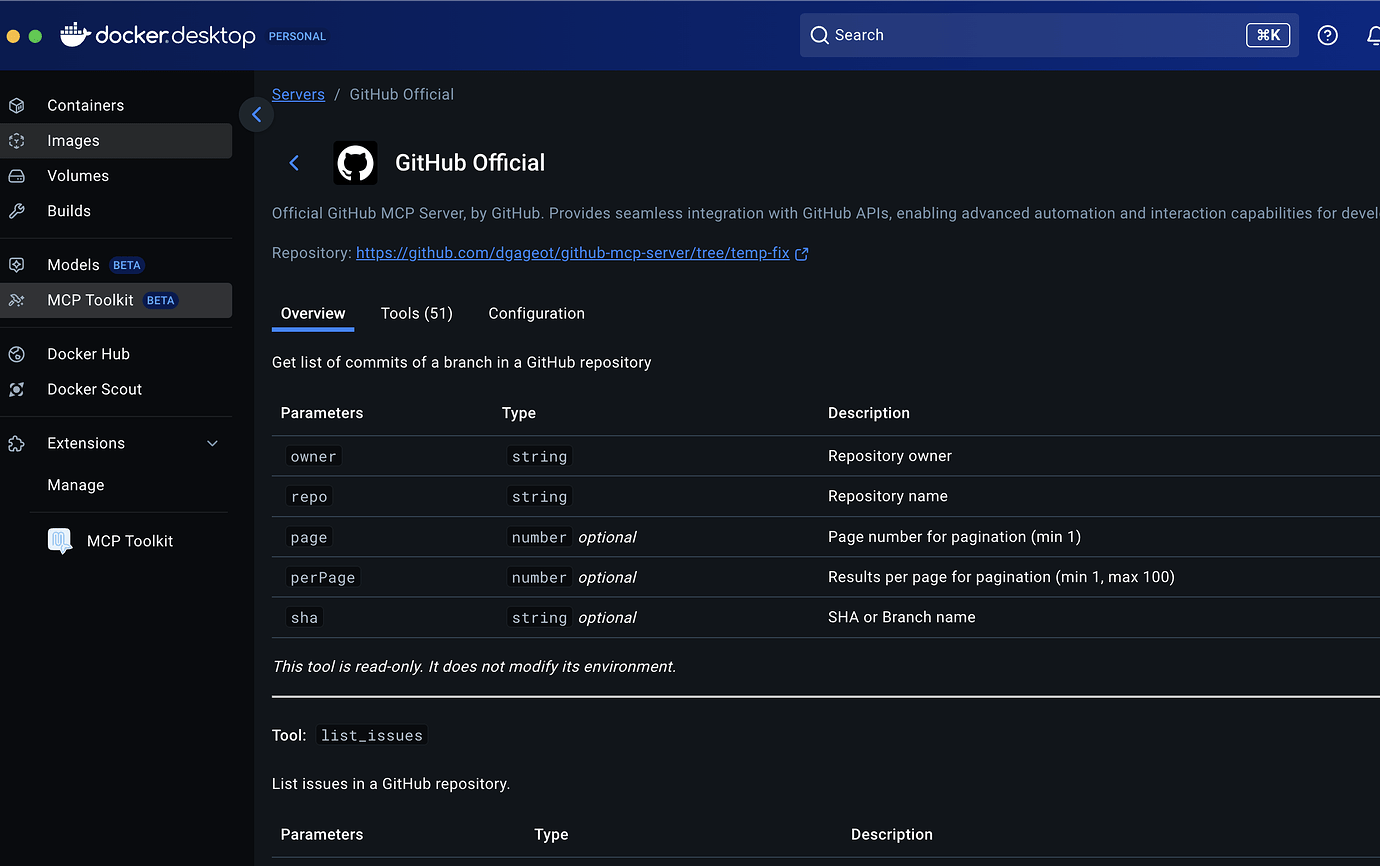Collapse the Extensions section chevron
Screen dimensions: 1380x866
(211, 443)
